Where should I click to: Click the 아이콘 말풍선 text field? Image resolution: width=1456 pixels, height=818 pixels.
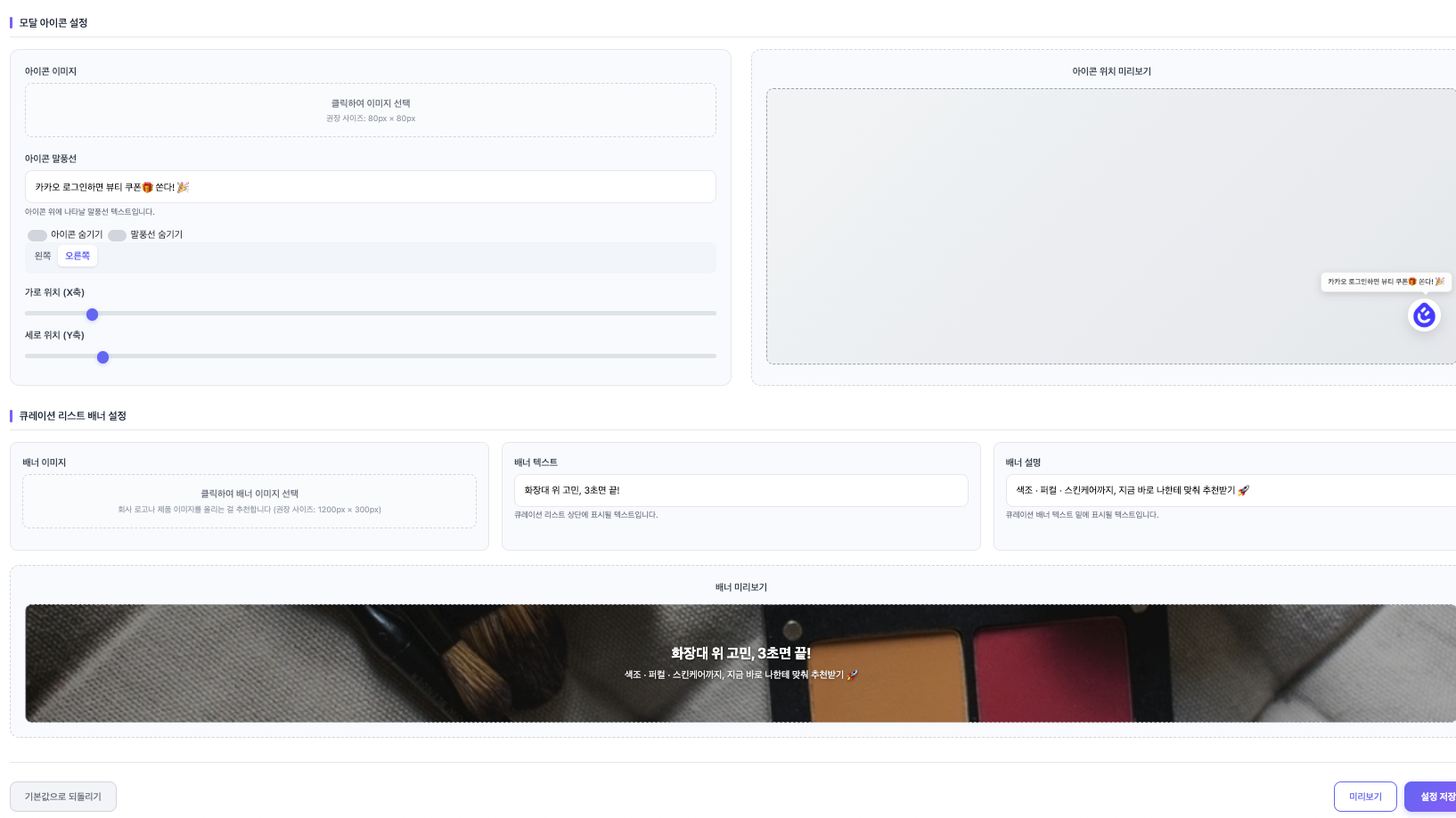[x=370, y=187]
